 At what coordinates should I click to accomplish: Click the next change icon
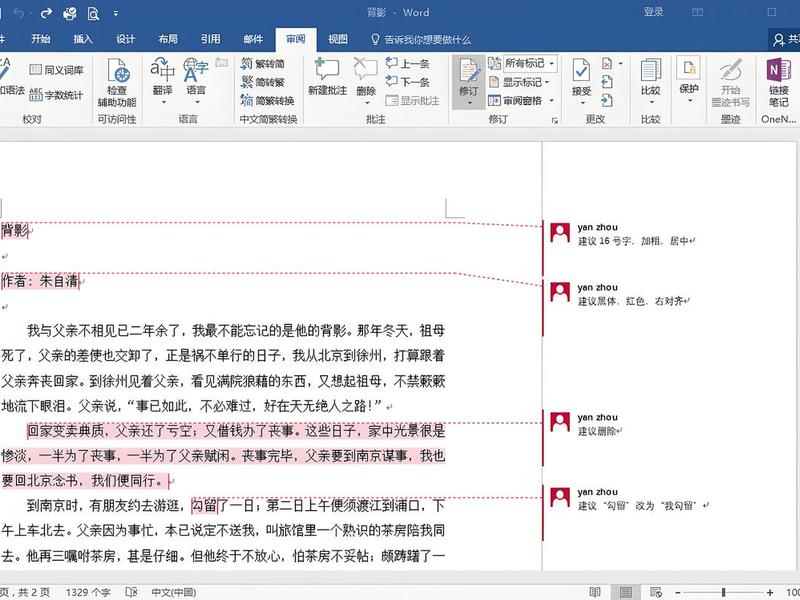point(607,101)
